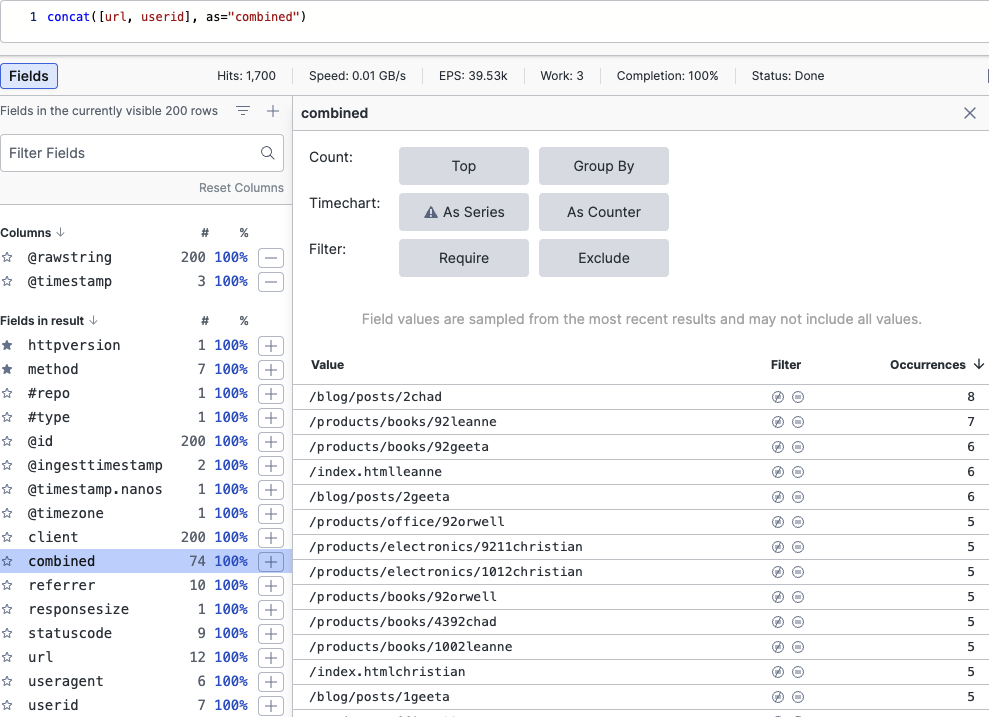The width and height of the screenshot is (989, 717).
Task: Sort by the Columns header arrow
Action: [x=59, y=233]
